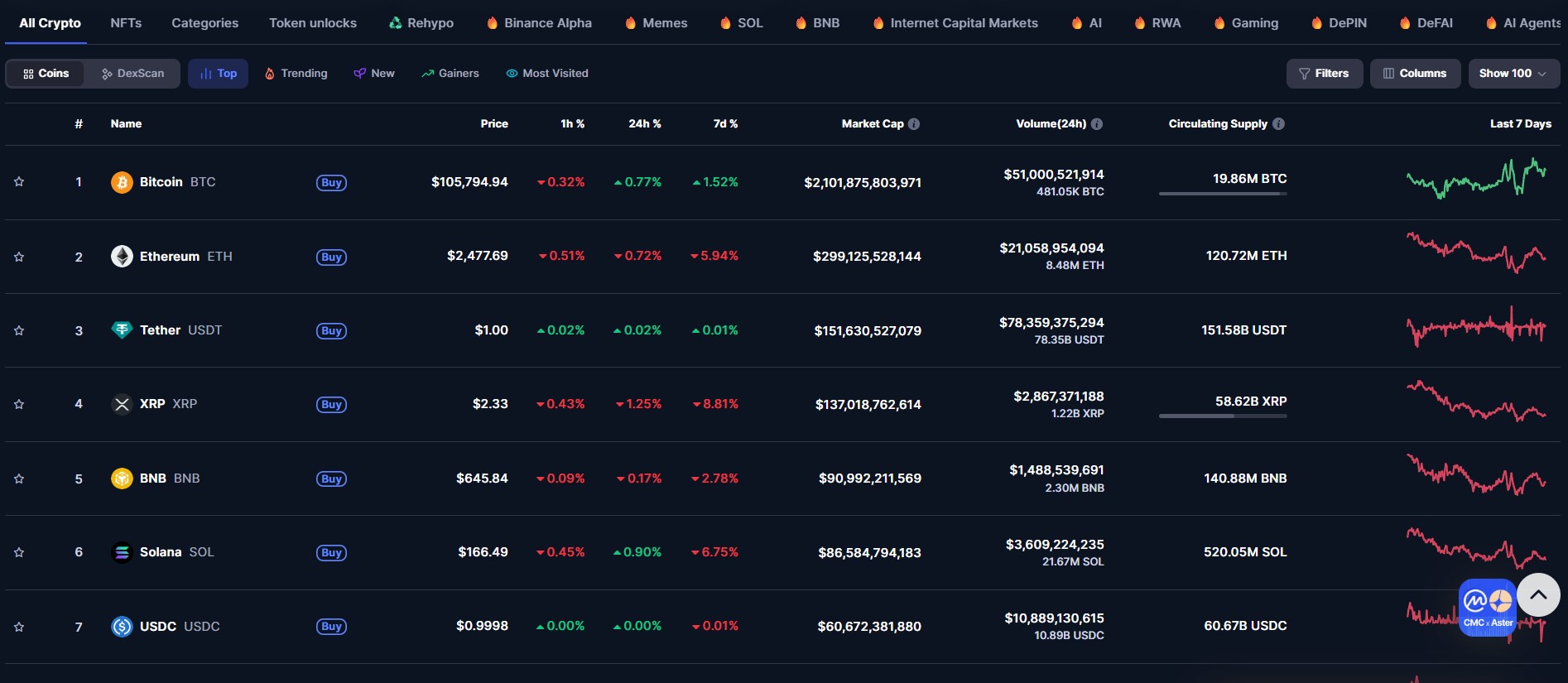
Task: Click the Ethereum diamond logo
Action: tap(122, 257)
